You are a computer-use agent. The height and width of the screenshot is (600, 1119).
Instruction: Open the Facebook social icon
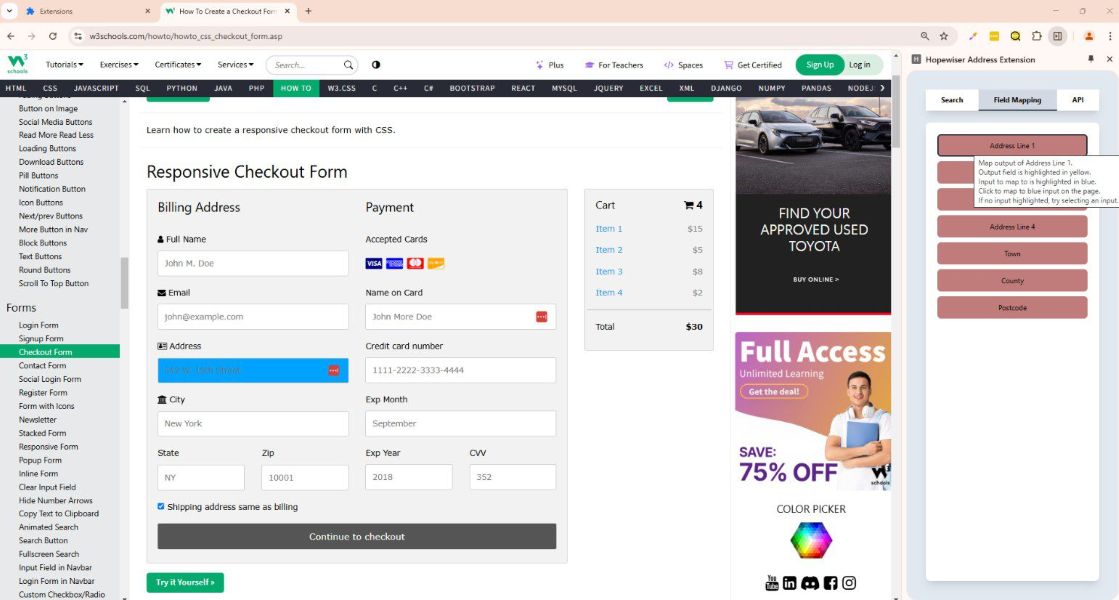coord(830,583)
